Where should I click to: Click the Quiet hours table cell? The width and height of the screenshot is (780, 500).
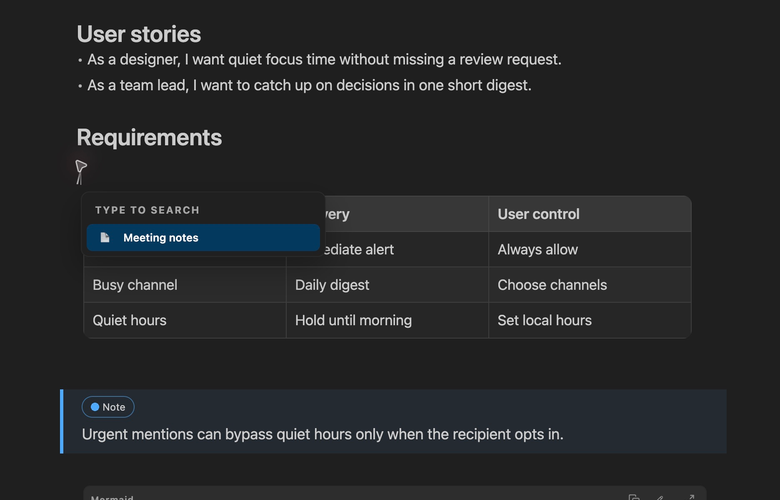(x=185, y=320)
